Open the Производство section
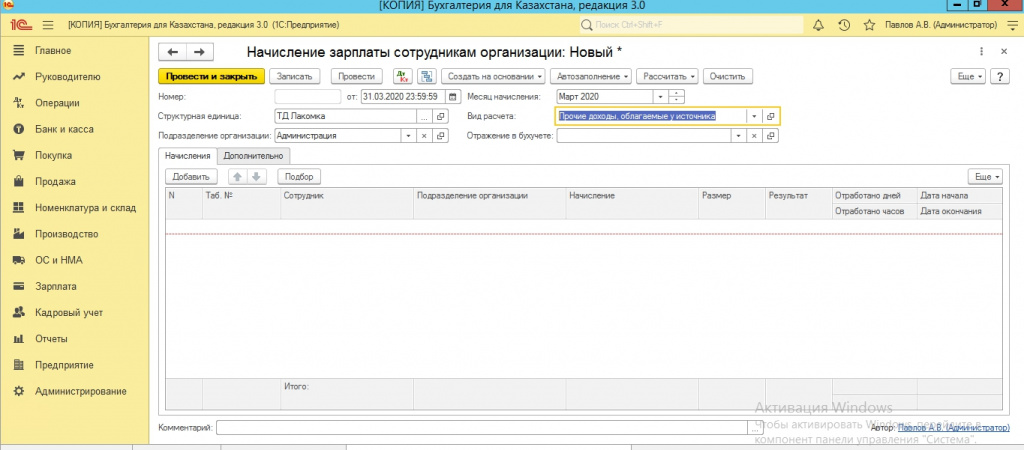 pyautogui.click(x=67, y=234)
